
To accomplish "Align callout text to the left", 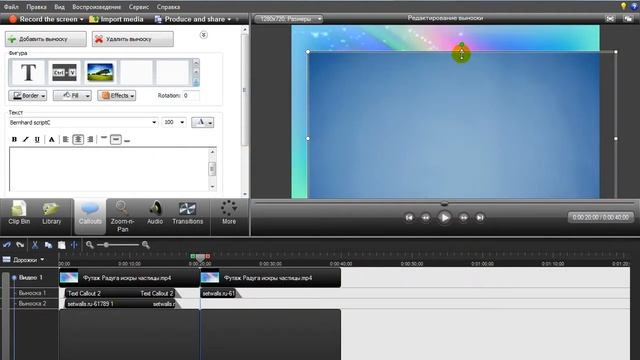I will point(65,140).
